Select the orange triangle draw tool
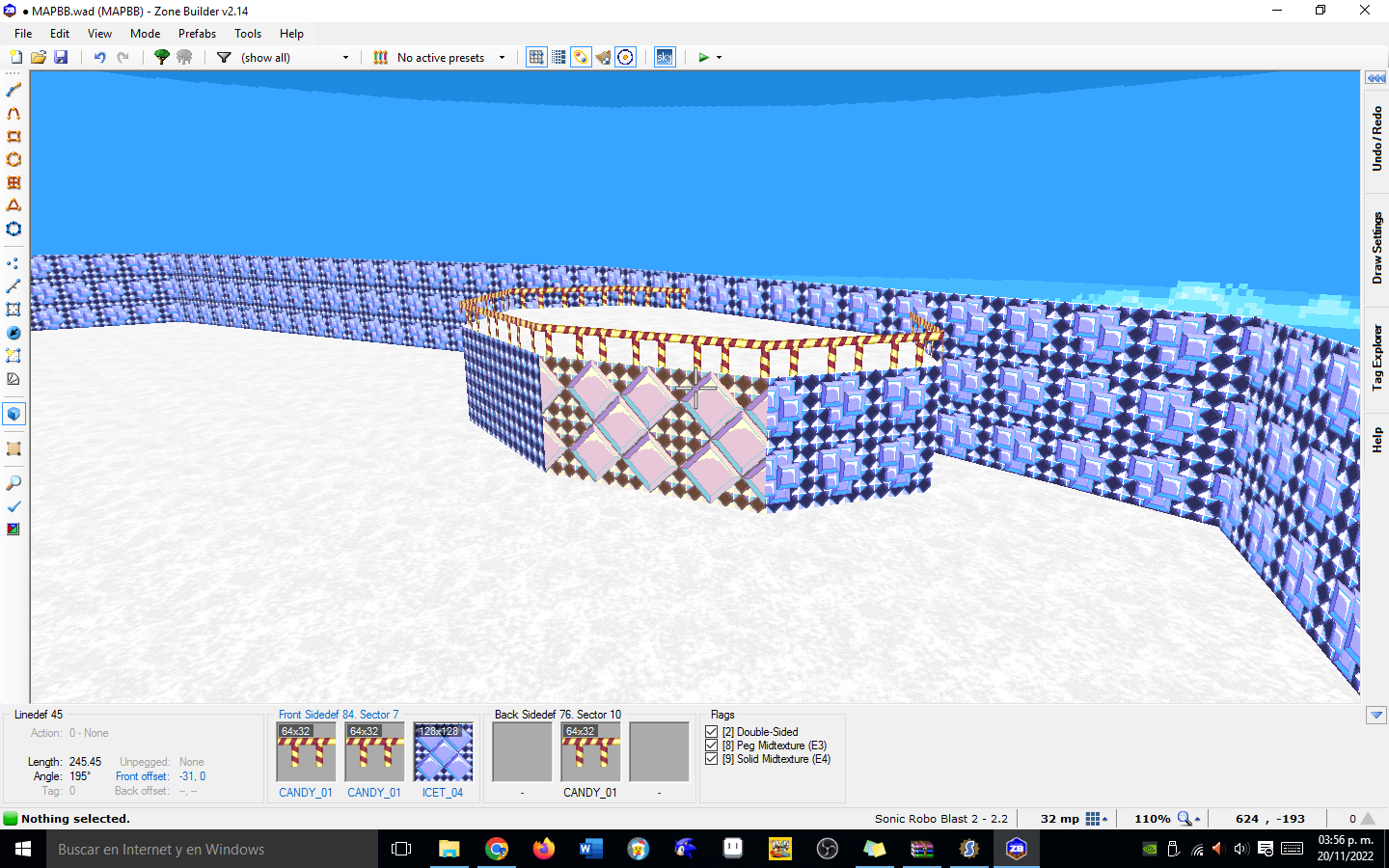This screenshot has width=1389, height=868. coord(14,205)
